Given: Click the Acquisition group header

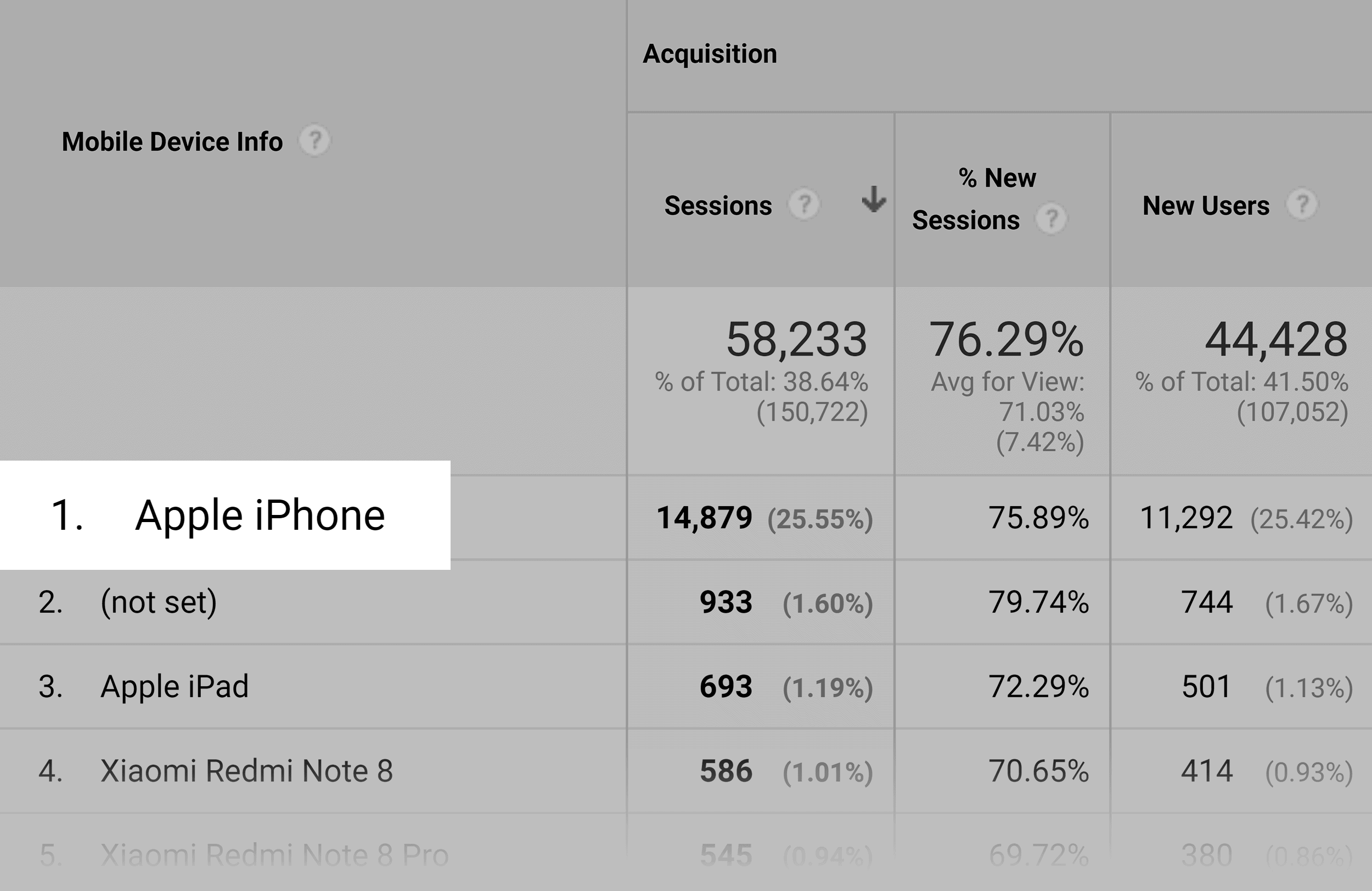Looking at the screenshot, I should point(710,54).
